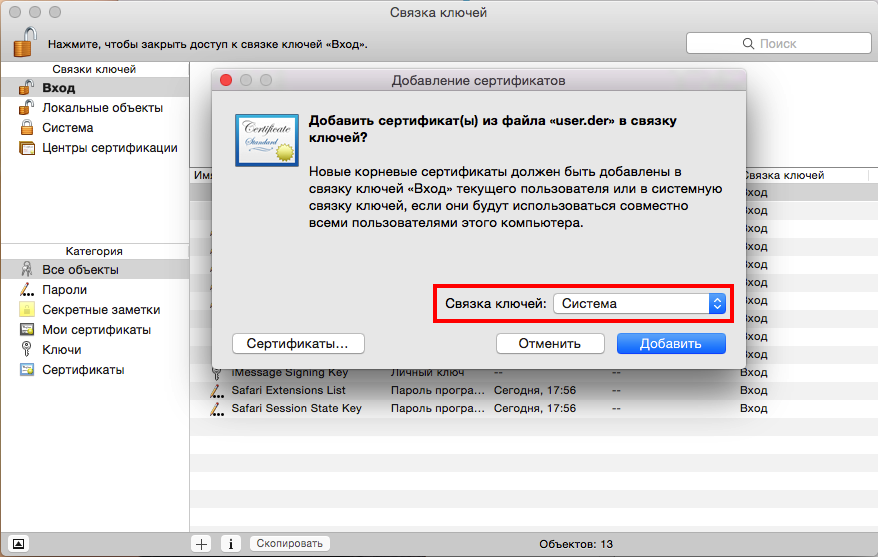Select the iMessage Signing Key row
Image resolution: width=878 pixels, height=557 pixels.
534,372
